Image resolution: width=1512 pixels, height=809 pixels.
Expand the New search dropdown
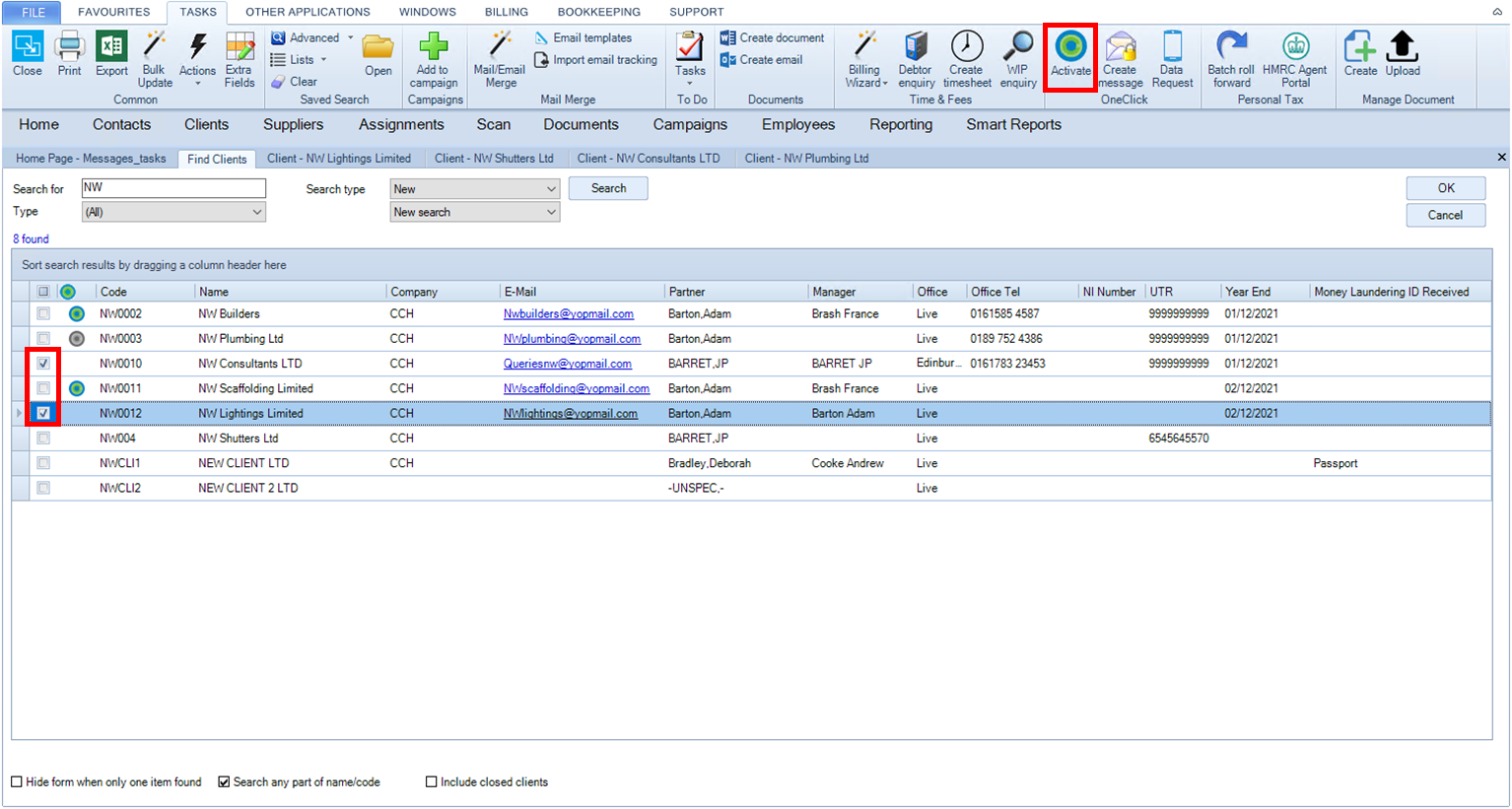click(475, 212)
